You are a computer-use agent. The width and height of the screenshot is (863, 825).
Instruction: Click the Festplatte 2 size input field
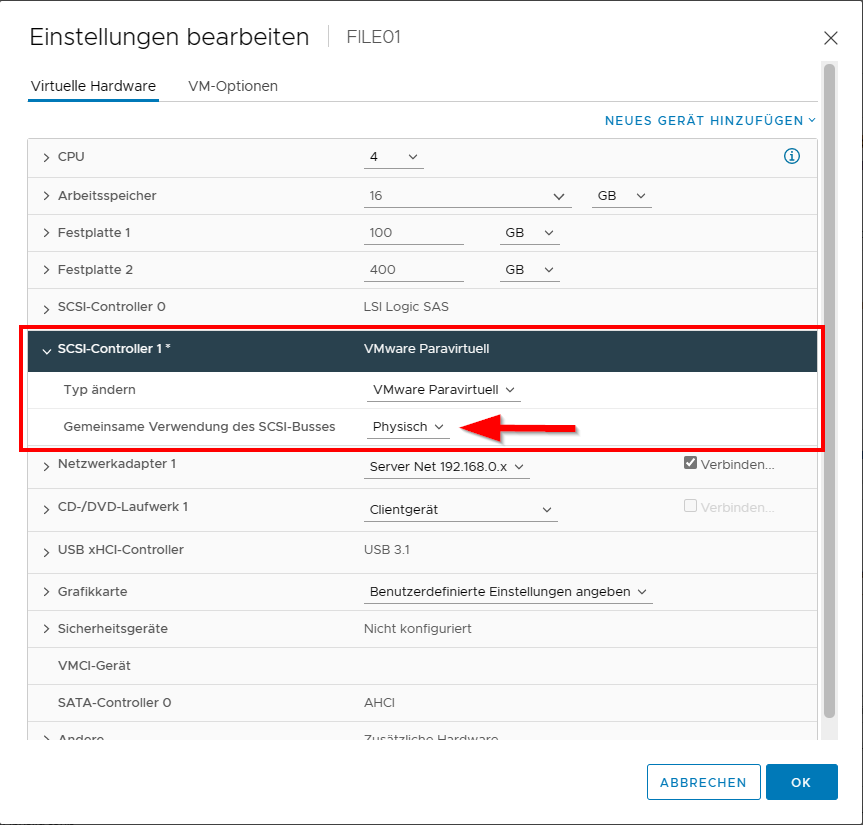pos(414,270)
